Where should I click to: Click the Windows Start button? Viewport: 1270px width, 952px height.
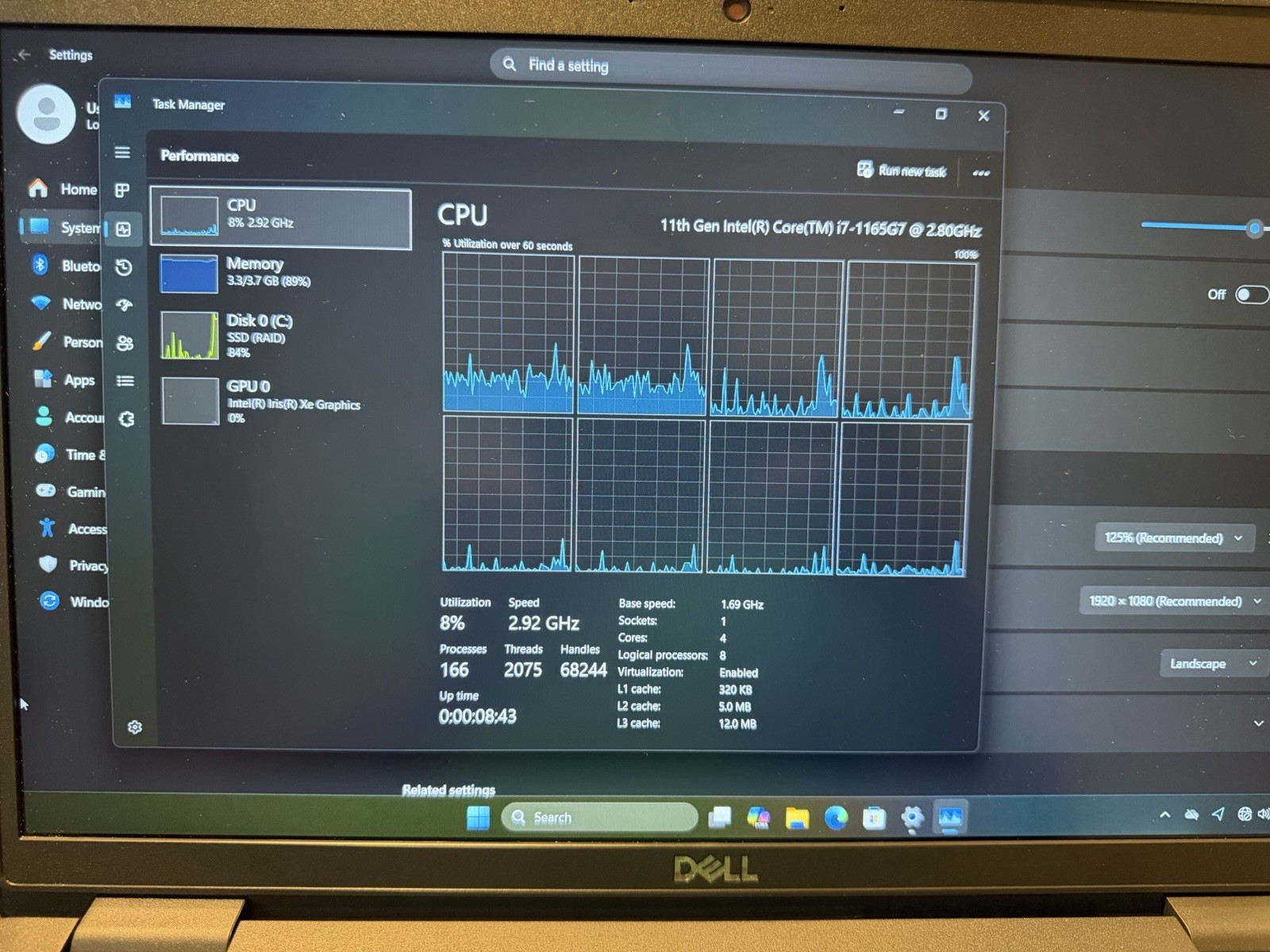(x=478, y=817)
